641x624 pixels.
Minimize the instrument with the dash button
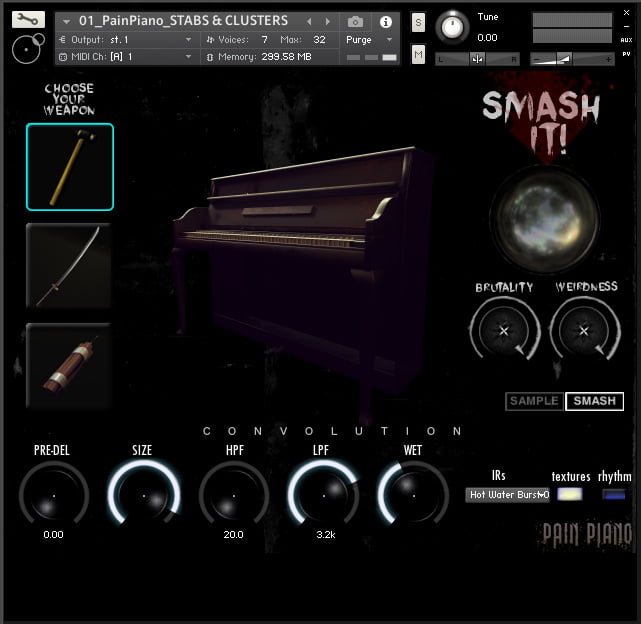coord(626,27)
